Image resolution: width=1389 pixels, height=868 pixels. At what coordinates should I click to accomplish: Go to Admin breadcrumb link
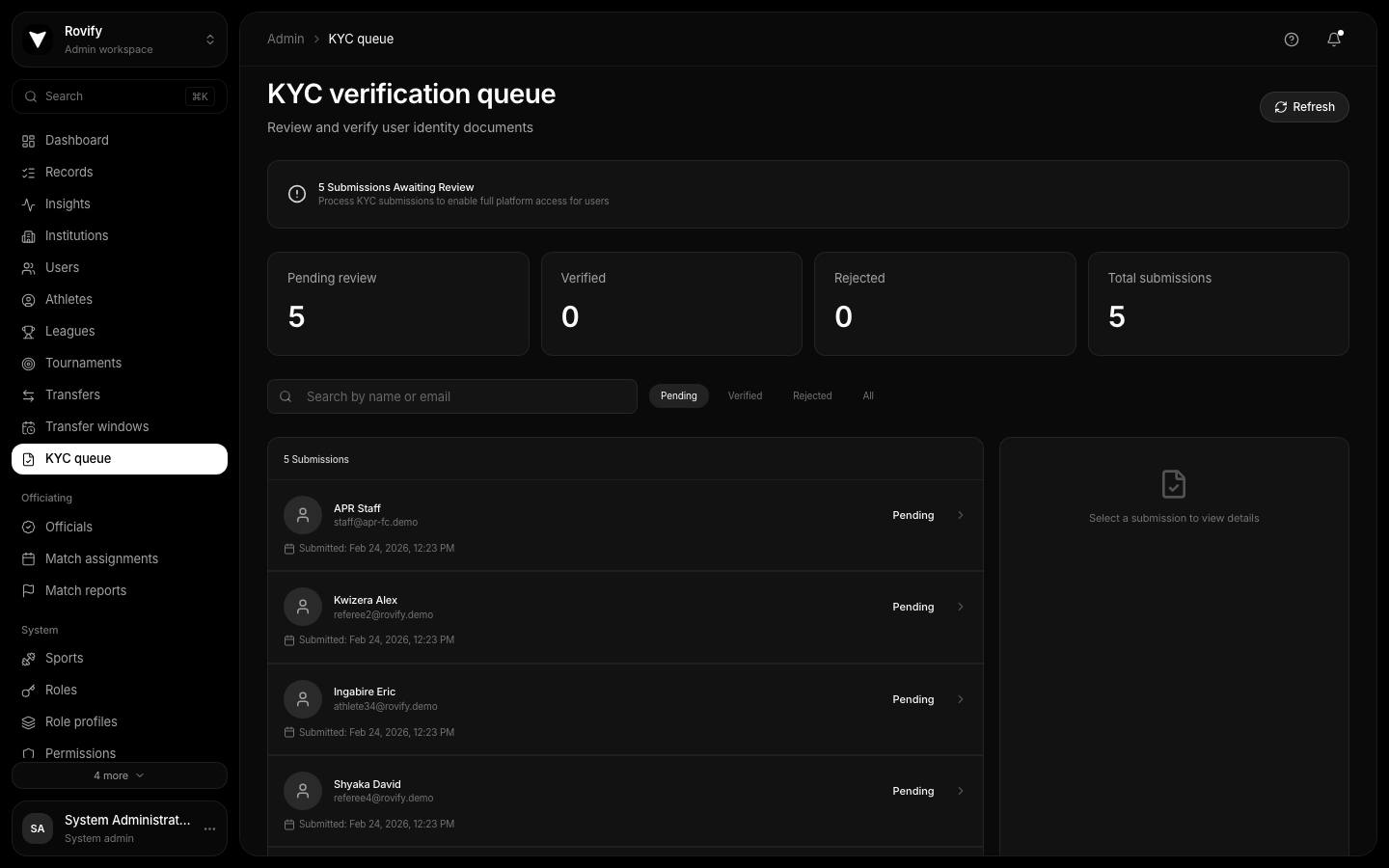286,40
